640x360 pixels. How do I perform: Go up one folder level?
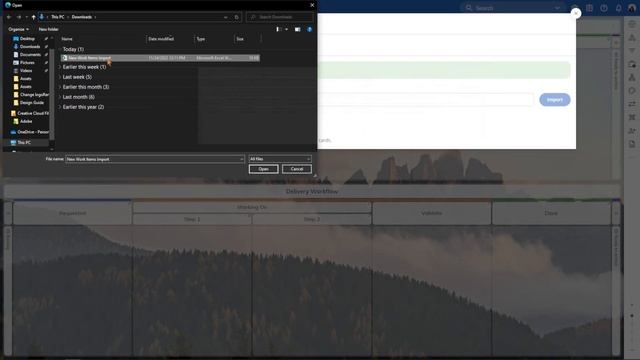(x=33, y=17)
